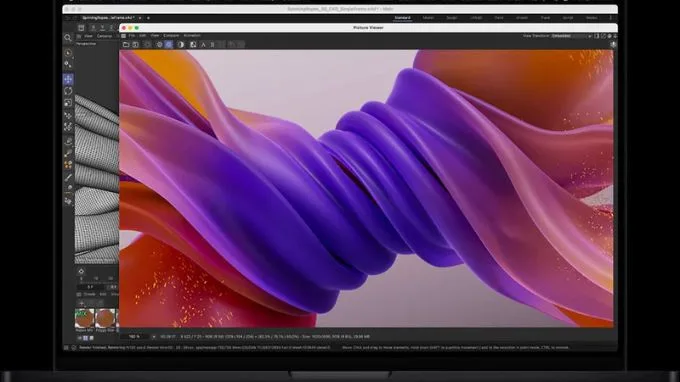Open the material manager Edit menu

pyautogui.click(x=103, y=294)
